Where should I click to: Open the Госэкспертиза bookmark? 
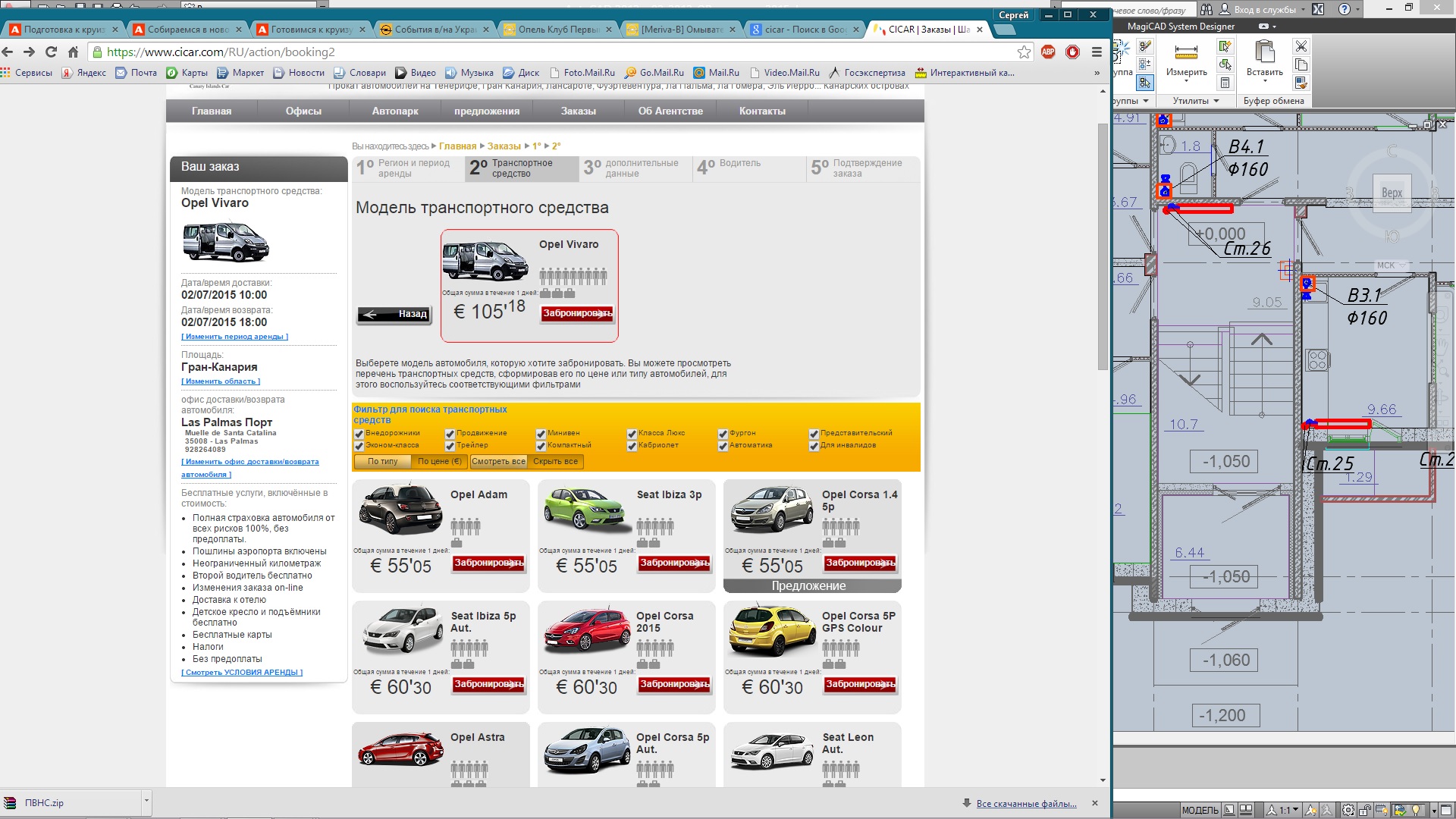[866, 73]
